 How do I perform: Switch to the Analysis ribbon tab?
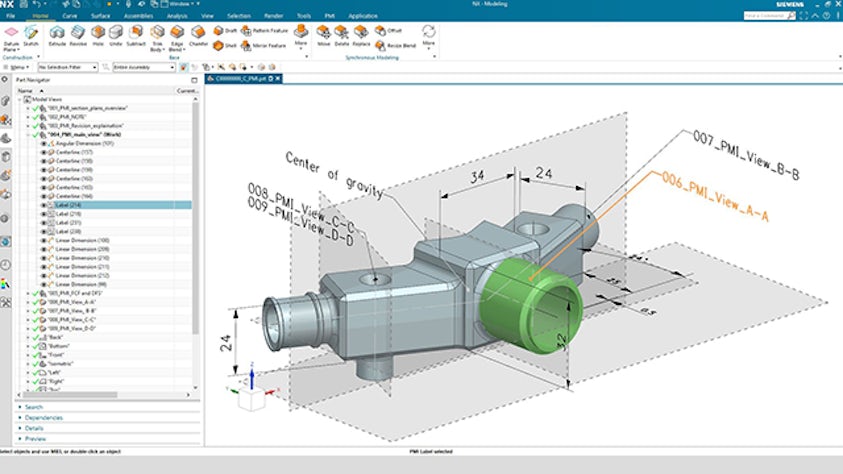click(177, 16)
